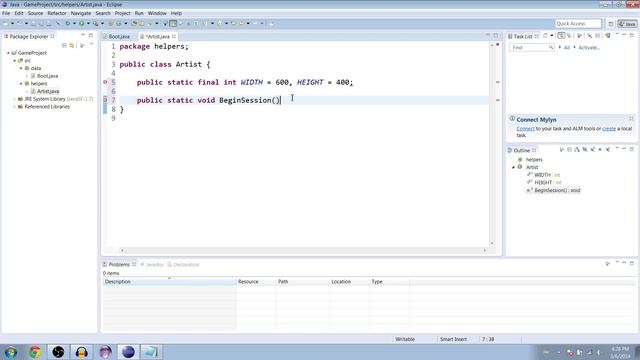Open Windows Start menu

[11, 352]
